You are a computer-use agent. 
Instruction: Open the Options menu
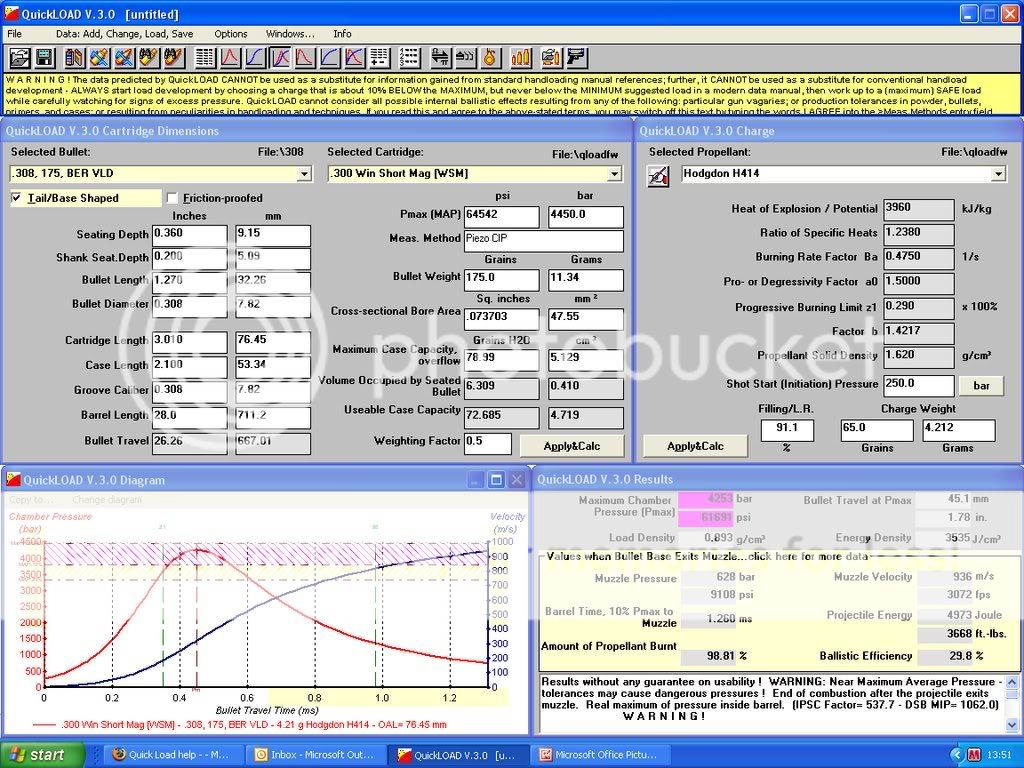[231, 33]
